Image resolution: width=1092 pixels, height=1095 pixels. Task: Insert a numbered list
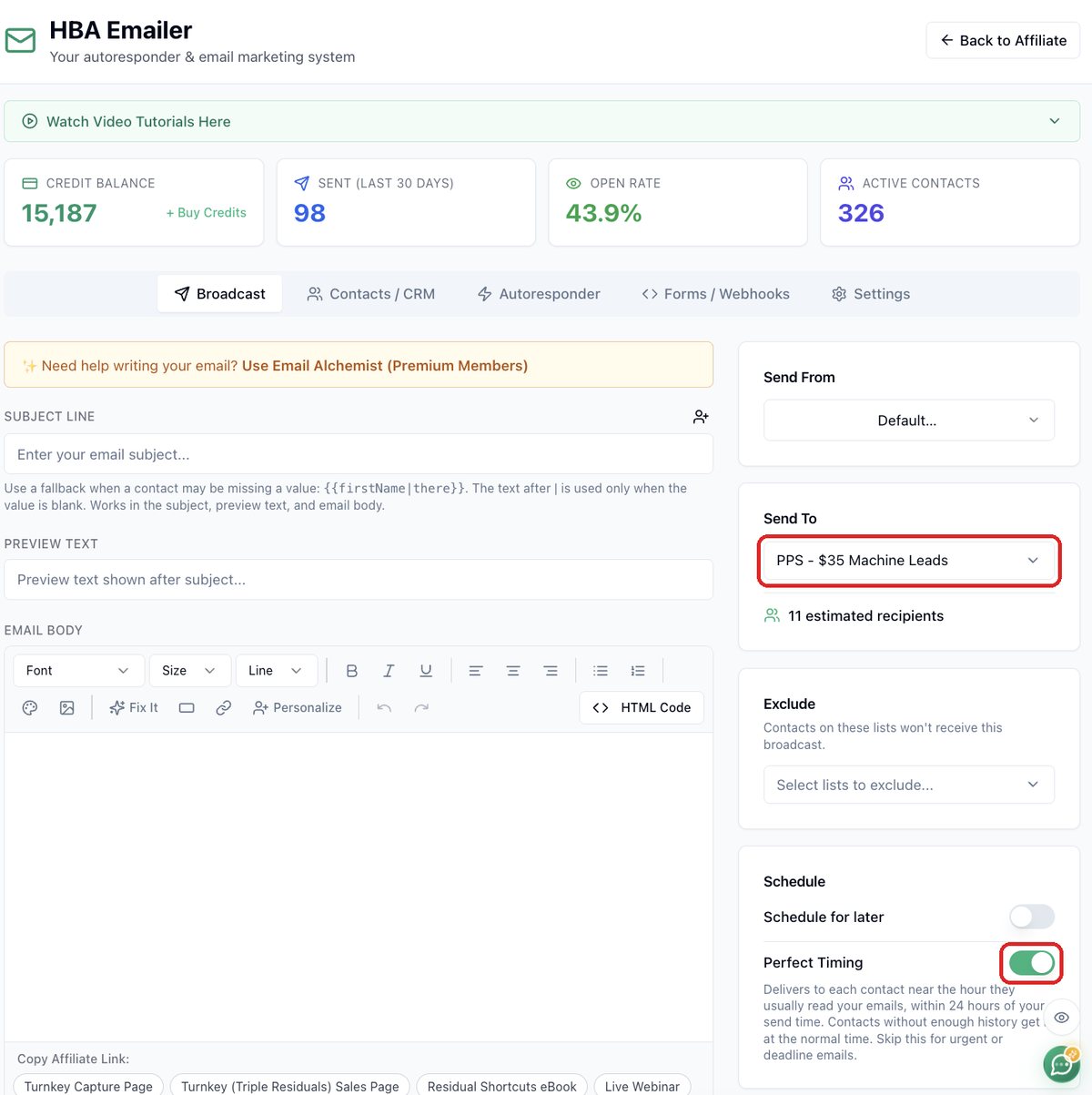pos(638,671)
